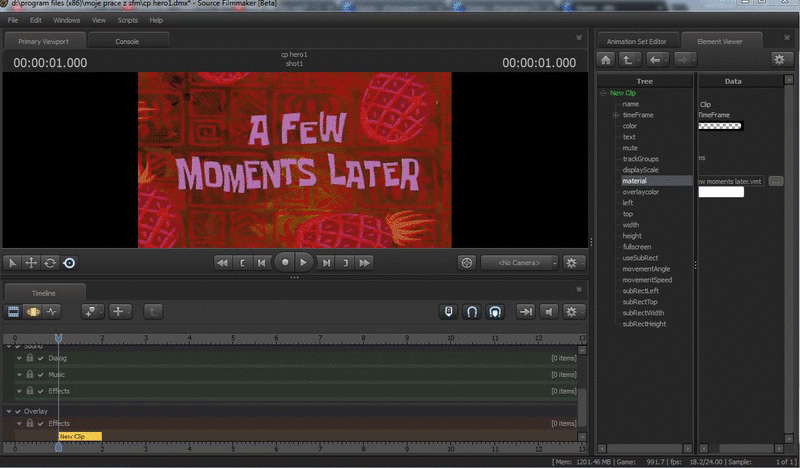Screen dimensions: 800x468
Task: Step forward one frame
Action: point(326,263)
